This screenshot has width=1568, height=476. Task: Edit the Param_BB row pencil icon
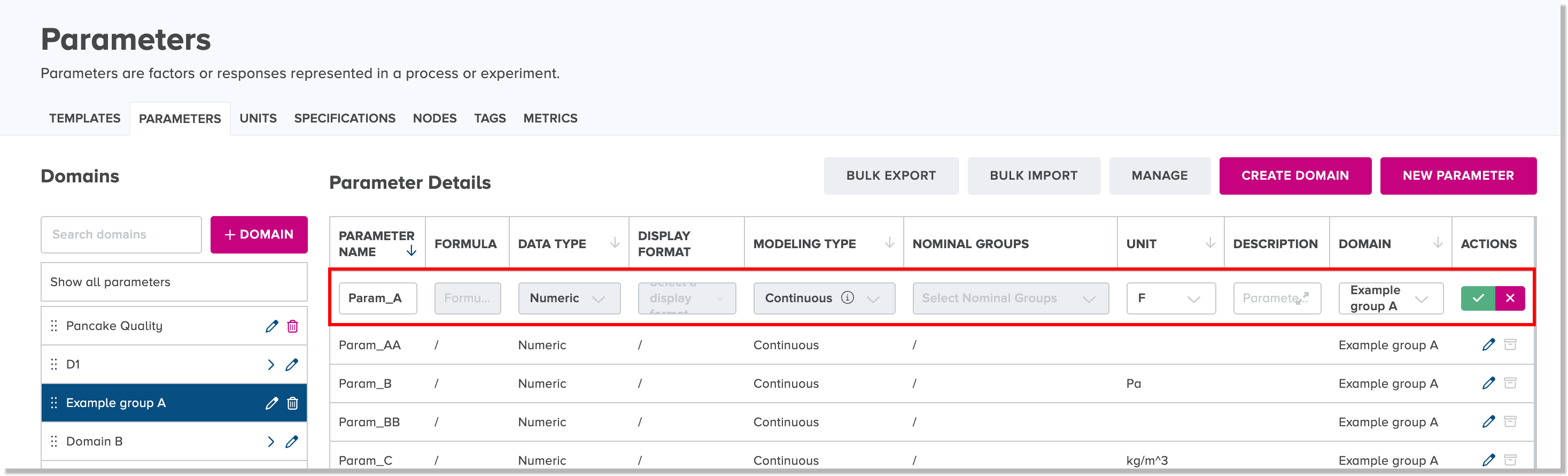[1488, 422]
